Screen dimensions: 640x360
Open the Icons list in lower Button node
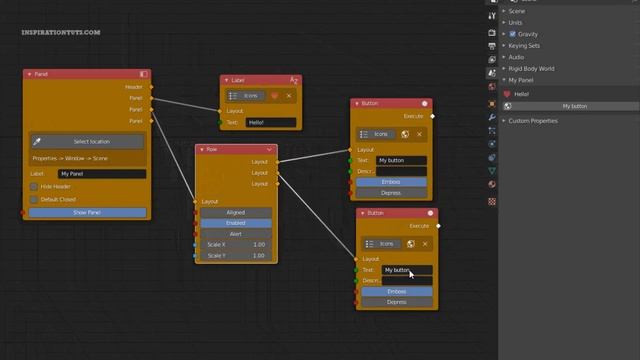click(382, 244)
